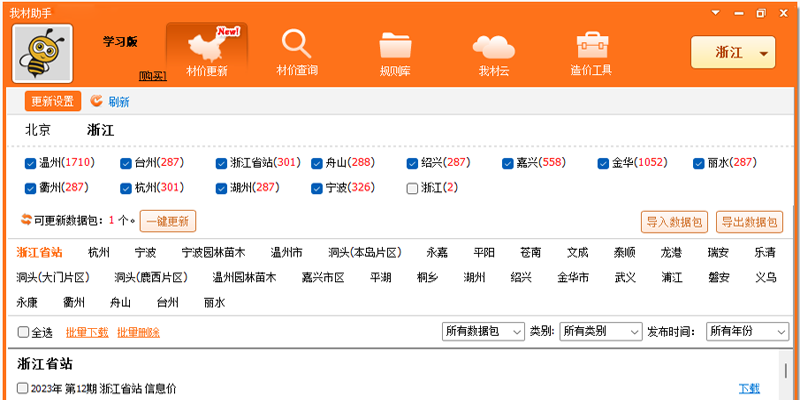The image size is (800, 400).
Task: Select the 磐安 tab
Action: 718,278
